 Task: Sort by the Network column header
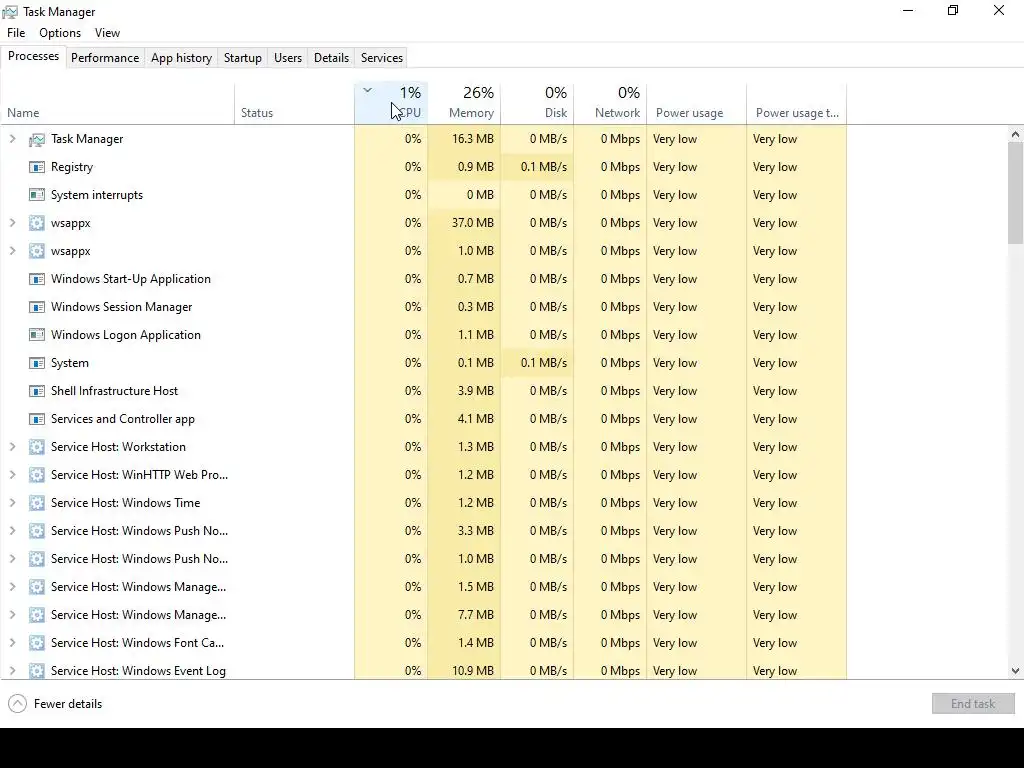(x=611, y=104)
